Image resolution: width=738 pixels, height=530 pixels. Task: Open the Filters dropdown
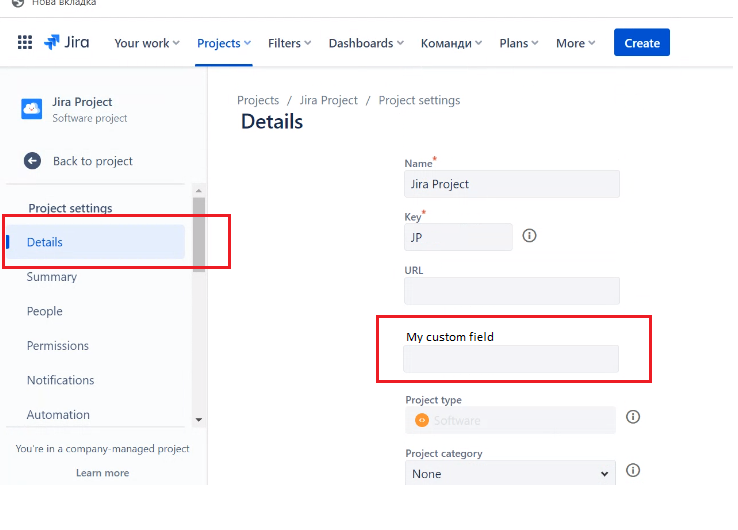pos(289,43)
